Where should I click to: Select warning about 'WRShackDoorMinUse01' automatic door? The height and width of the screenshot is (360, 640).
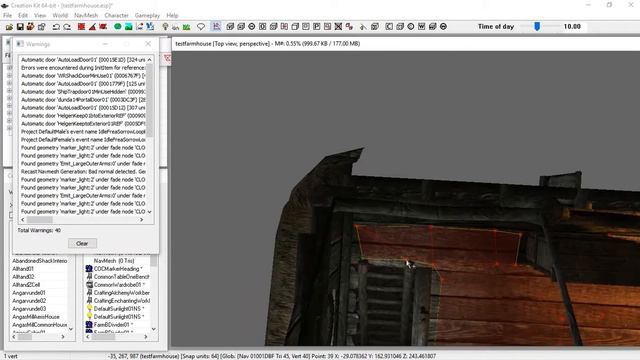click(x=83, y=76)
